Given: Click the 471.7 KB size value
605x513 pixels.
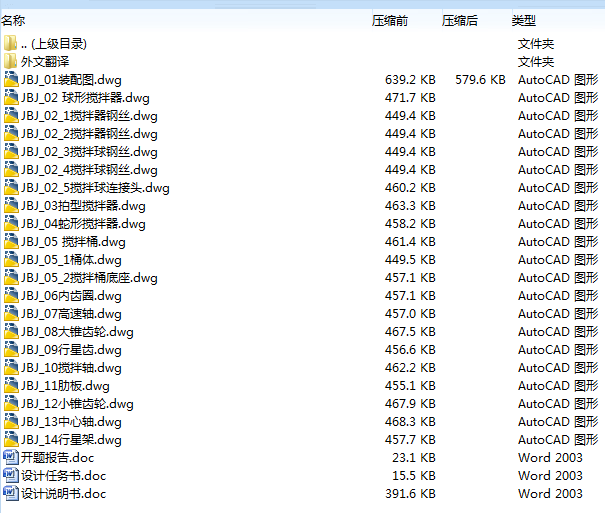Looking at the screenshot, I should click(410, 98).
